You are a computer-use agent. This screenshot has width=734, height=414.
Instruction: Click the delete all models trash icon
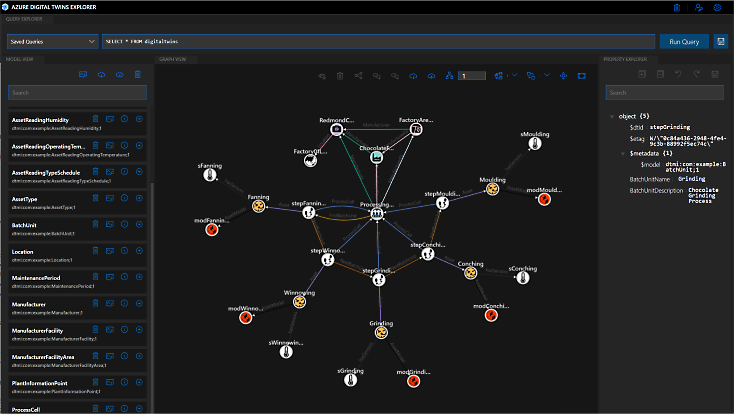click(138, 75)
